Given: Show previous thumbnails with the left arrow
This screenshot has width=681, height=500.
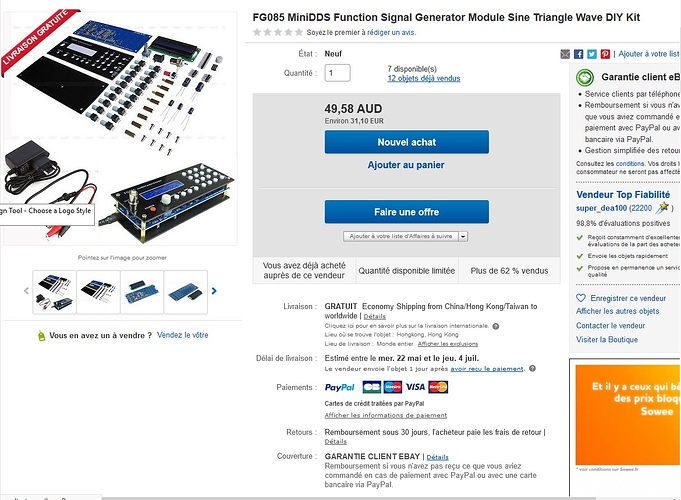Looking at the screenshot, I should click(26, 291).
